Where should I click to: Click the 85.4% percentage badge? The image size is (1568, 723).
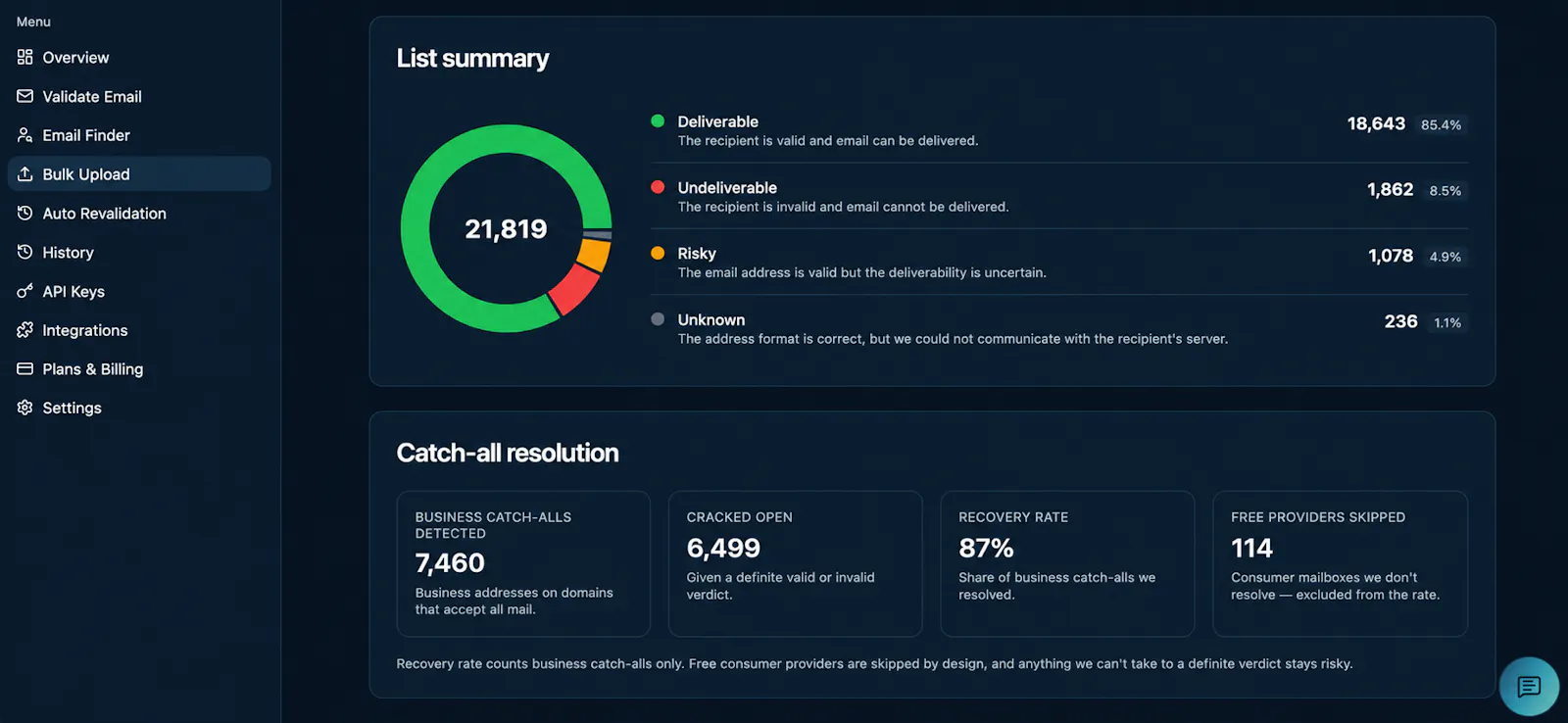click(x=1441, y=124)
